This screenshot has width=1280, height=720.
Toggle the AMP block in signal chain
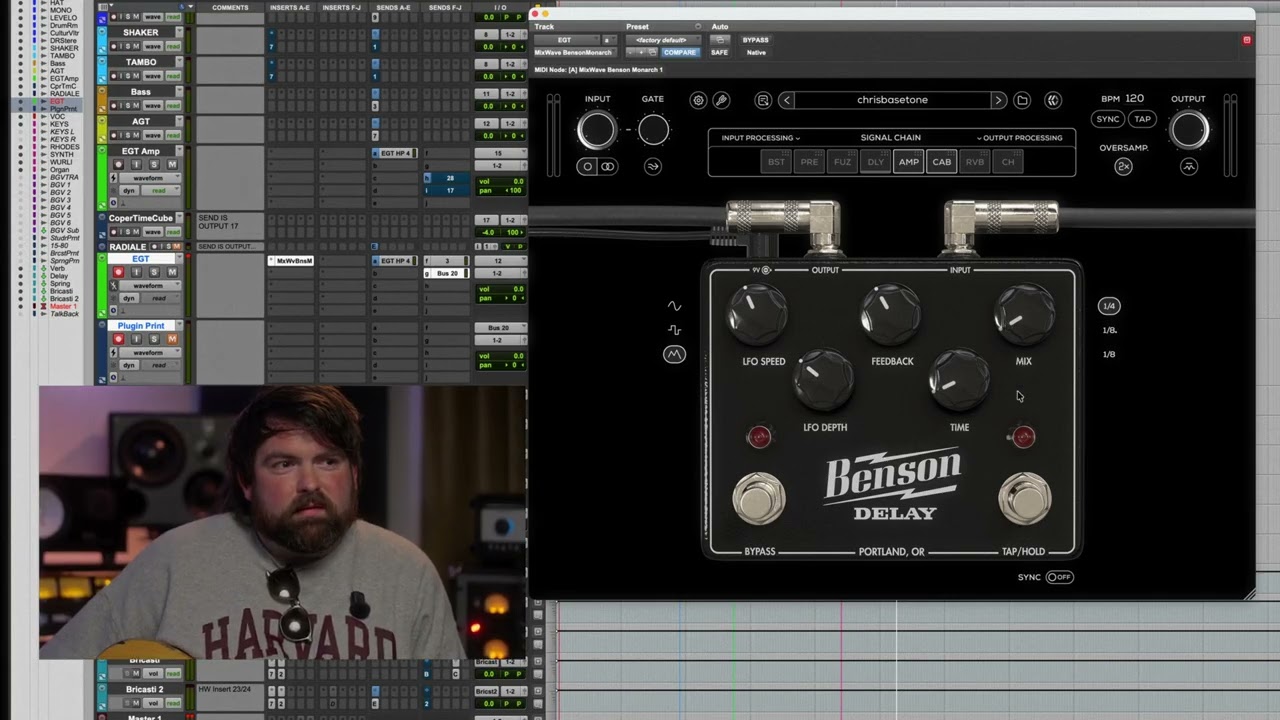click(908, 162)
